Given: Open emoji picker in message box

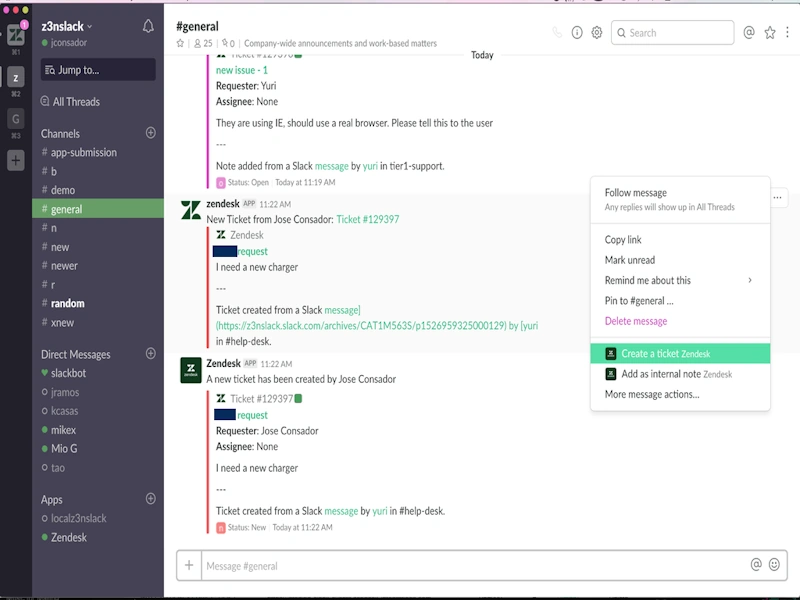Looking at the screenshot, I should tap(774, 564).
